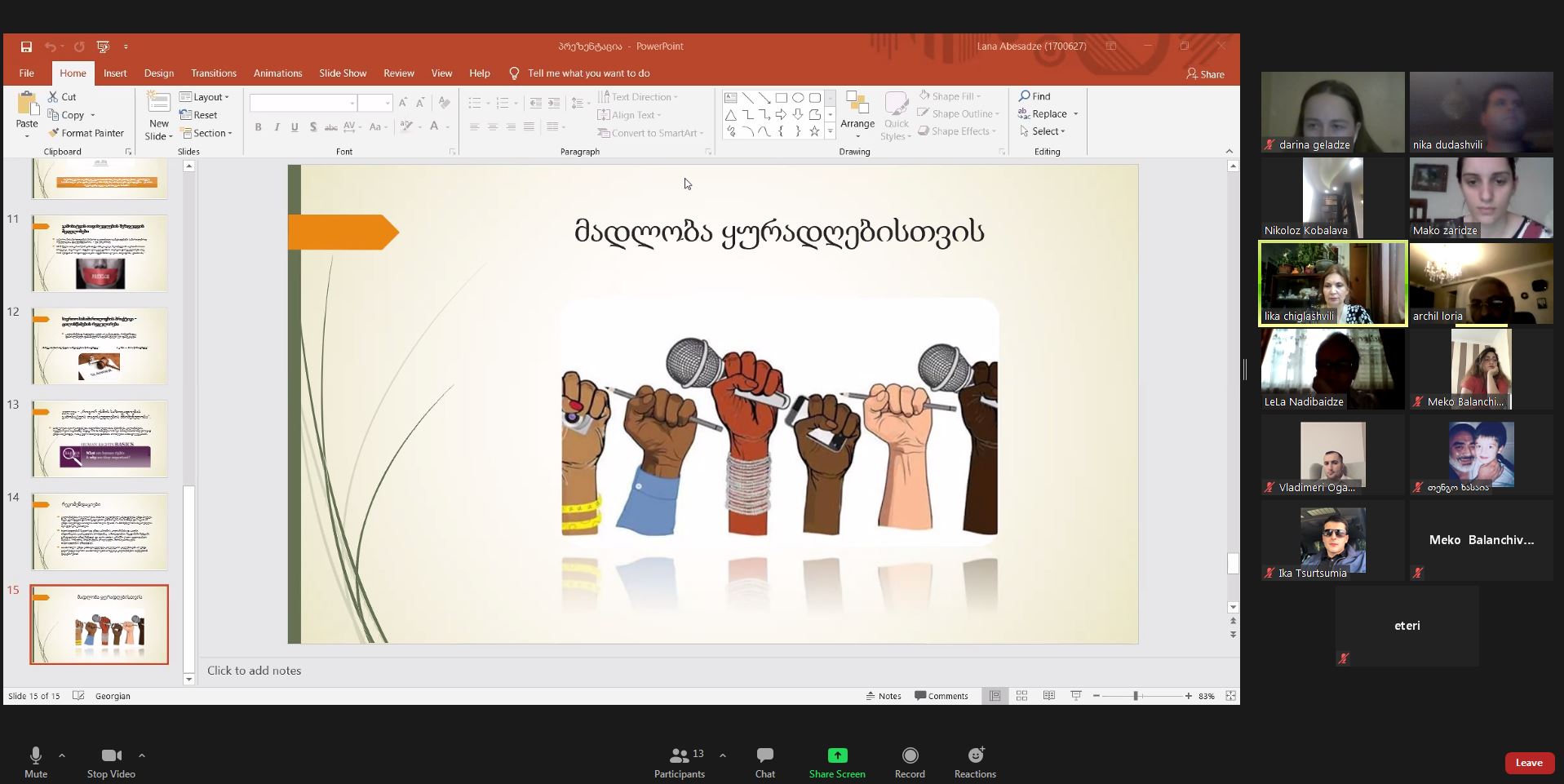This screenshot has width=1564, height=784.
Task: Toggle Strikethrough formatting
Action: point(330,127)
